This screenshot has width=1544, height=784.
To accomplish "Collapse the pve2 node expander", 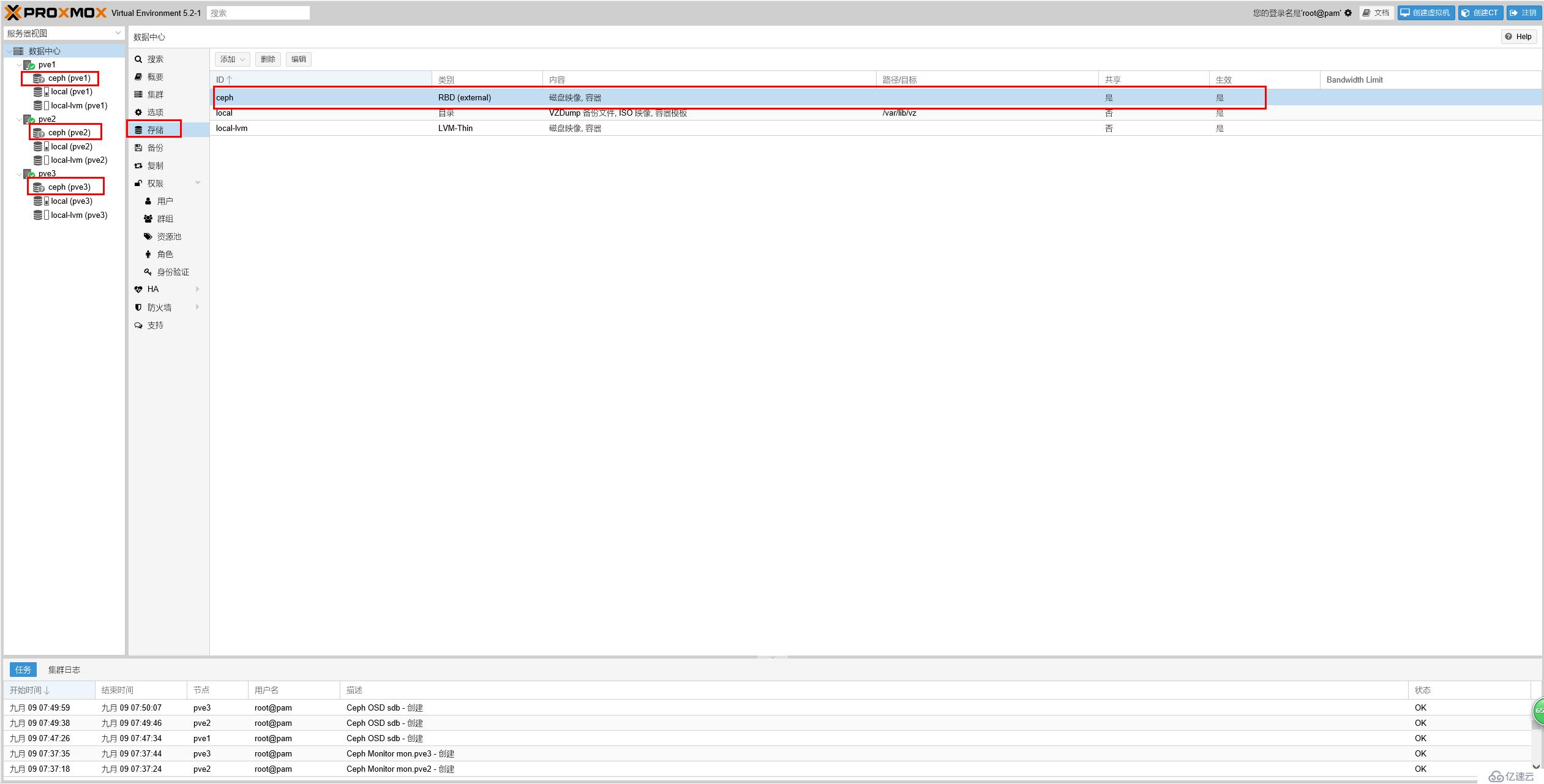I will point(18,119).
